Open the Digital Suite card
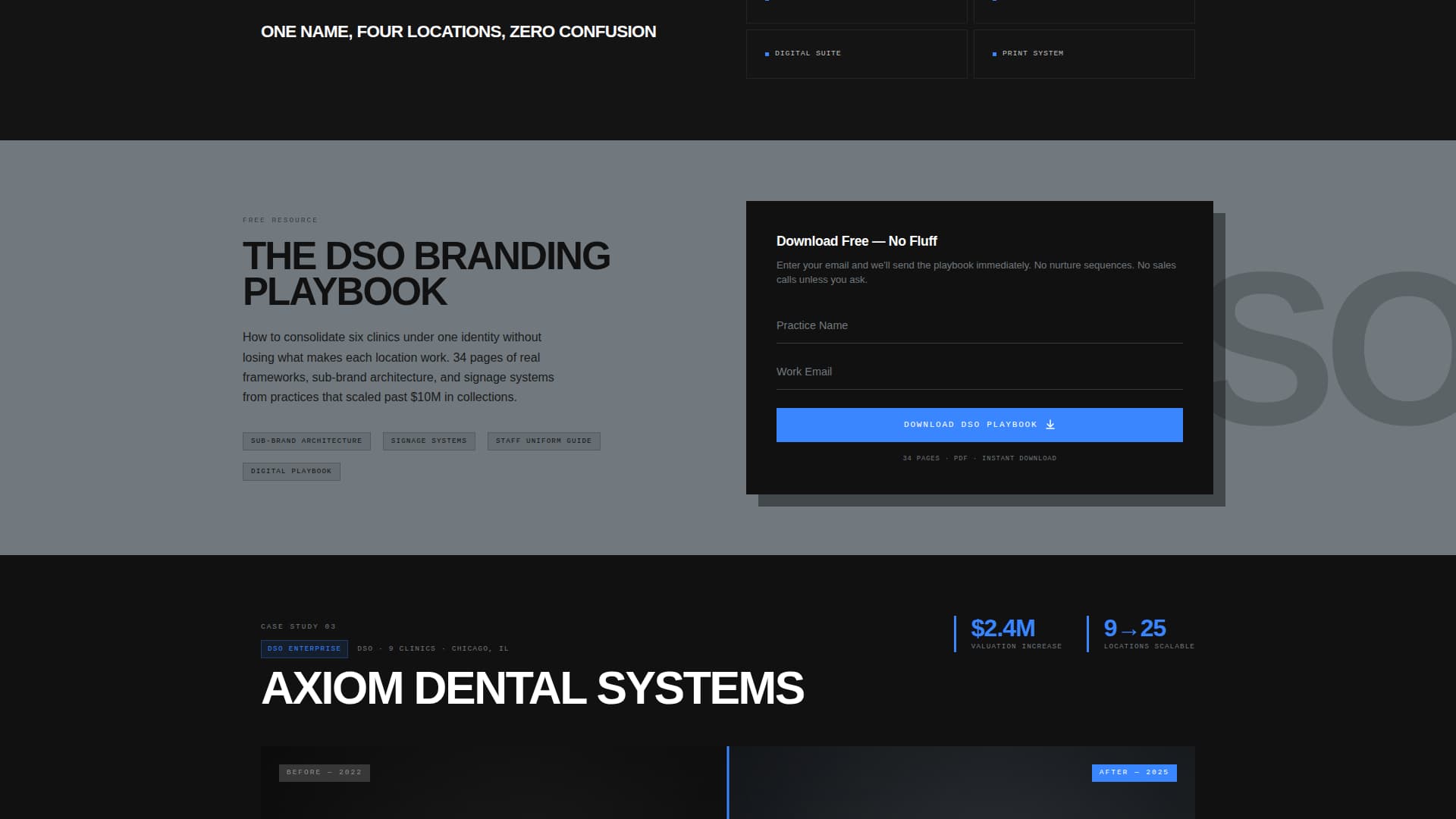 [x=856, y=54]
